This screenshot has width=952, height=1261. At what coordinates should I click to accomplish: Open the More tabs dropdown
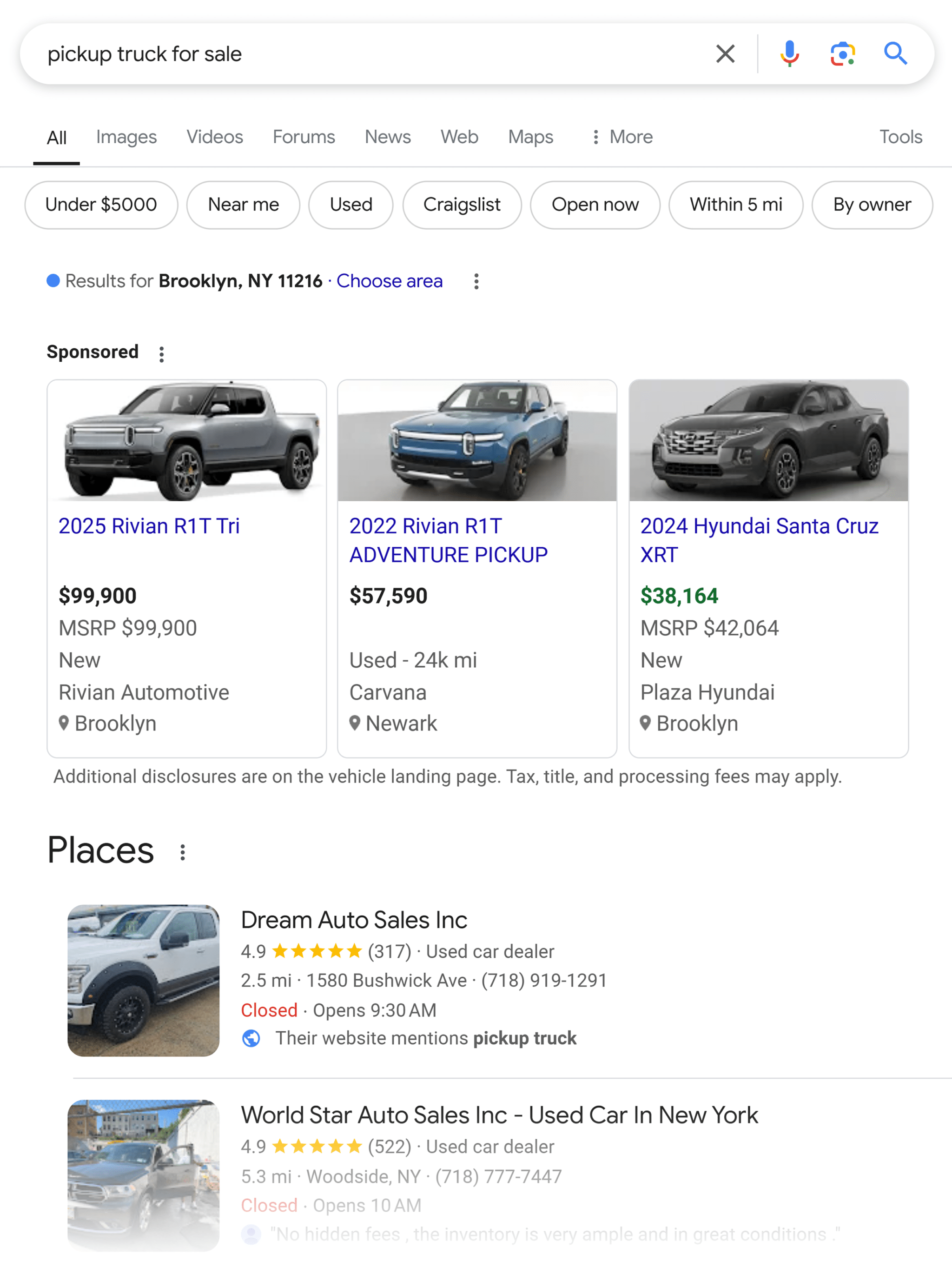tap(622, 137)
